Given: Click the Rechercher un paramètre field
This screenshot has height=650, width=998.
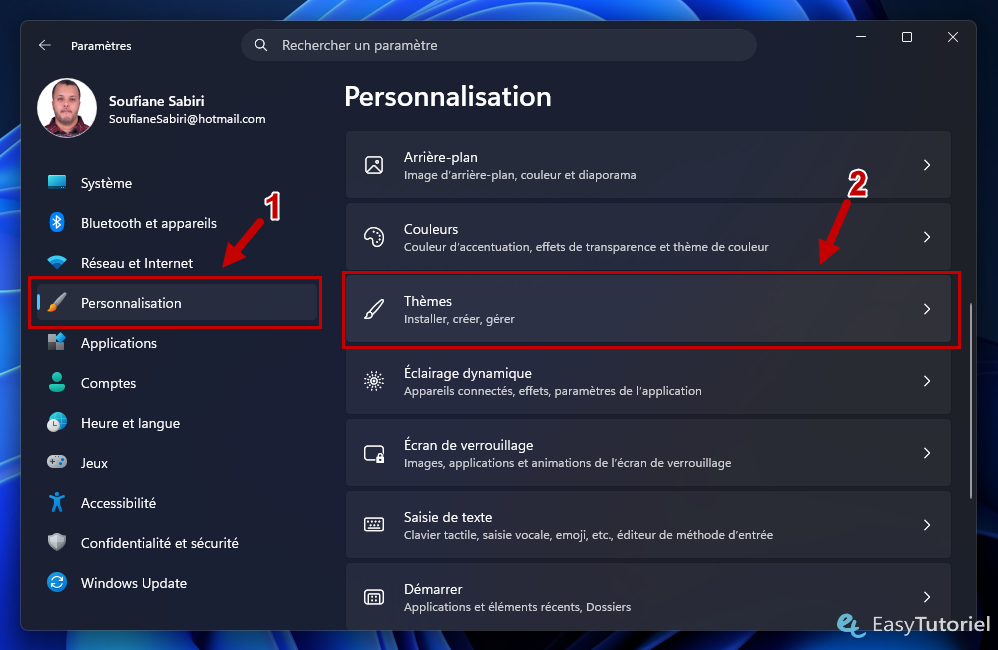Looking at the screenshot, I should click(498, 45).
